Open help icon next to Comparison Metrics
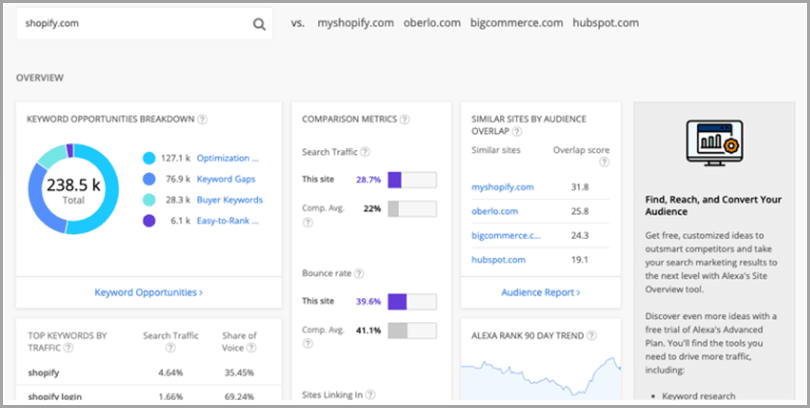This screenshot has height=408, width=810. [x=404, y=119]
